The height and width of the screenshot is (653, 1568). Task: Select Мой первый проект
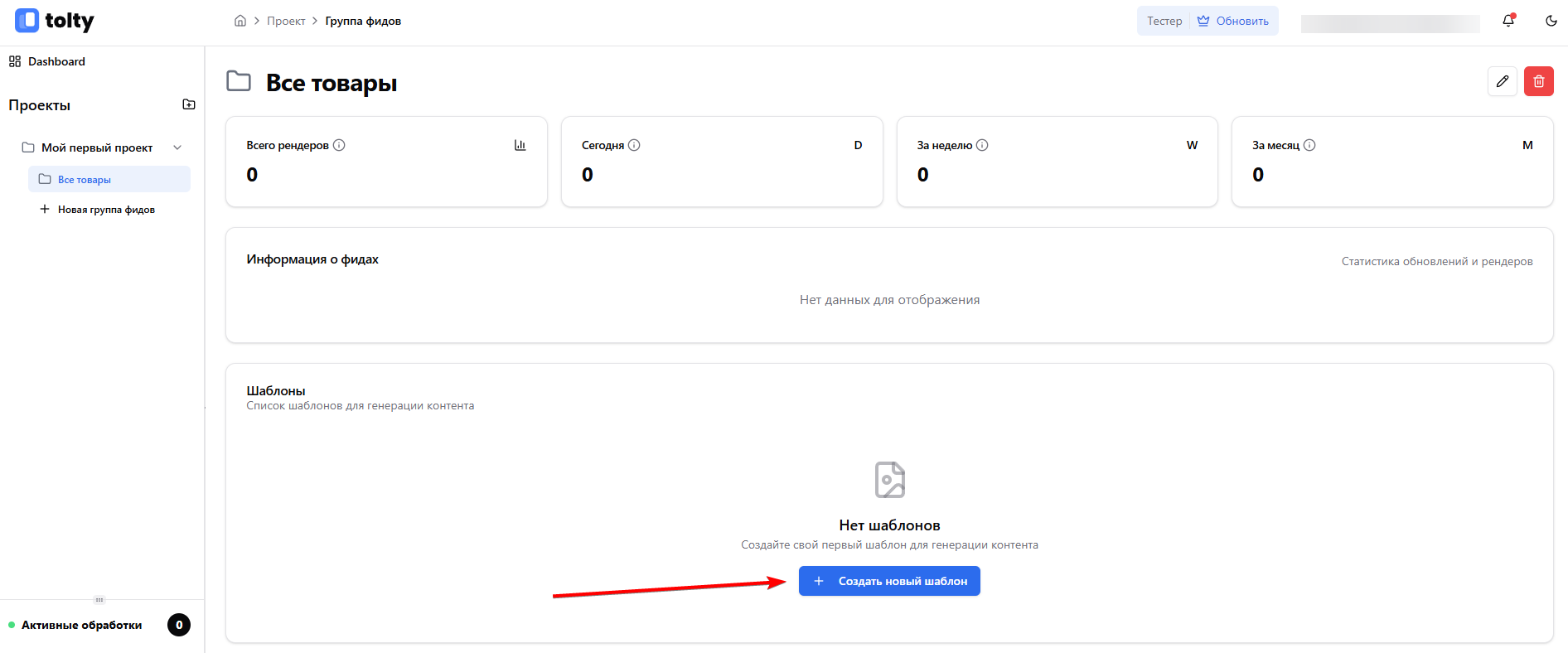click(97, 148)
